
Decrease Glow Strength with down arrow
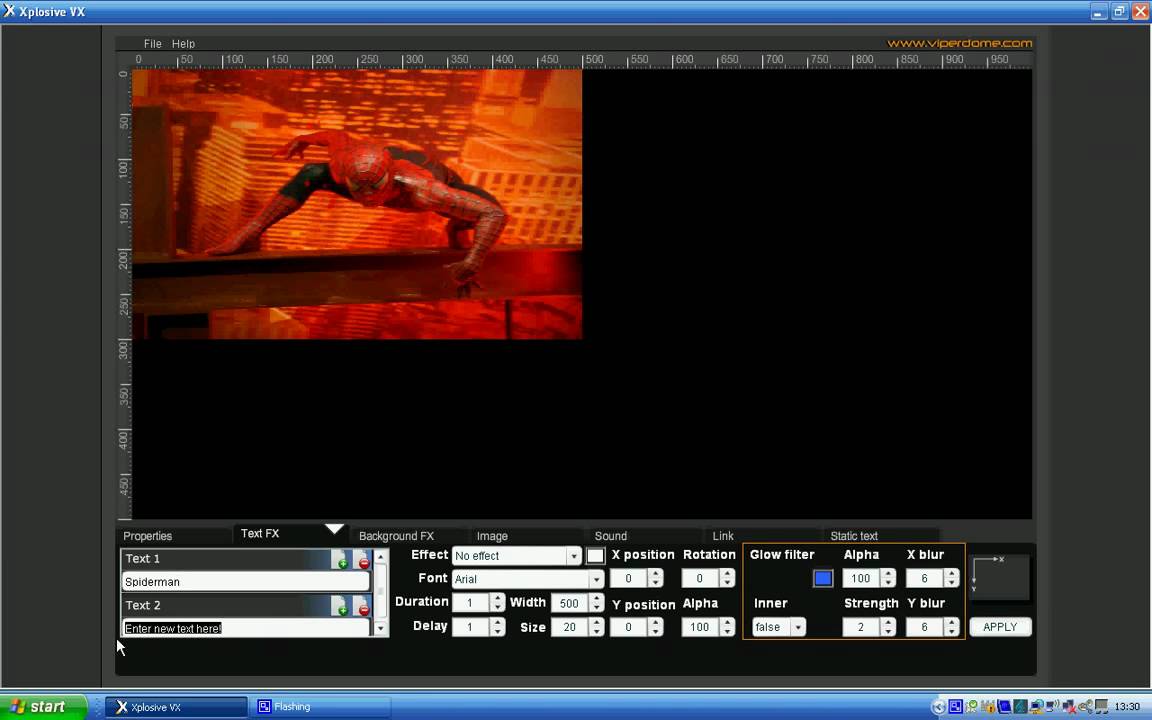coord(888,631)
